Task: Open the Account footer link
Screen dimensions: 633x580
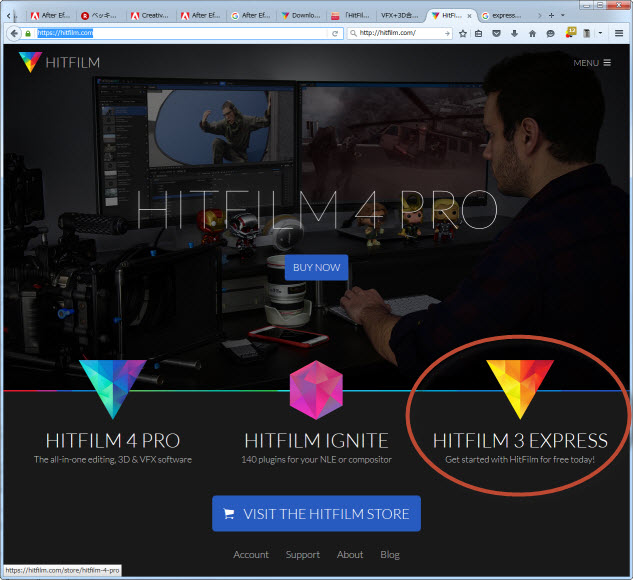Action: pos(251,555)
